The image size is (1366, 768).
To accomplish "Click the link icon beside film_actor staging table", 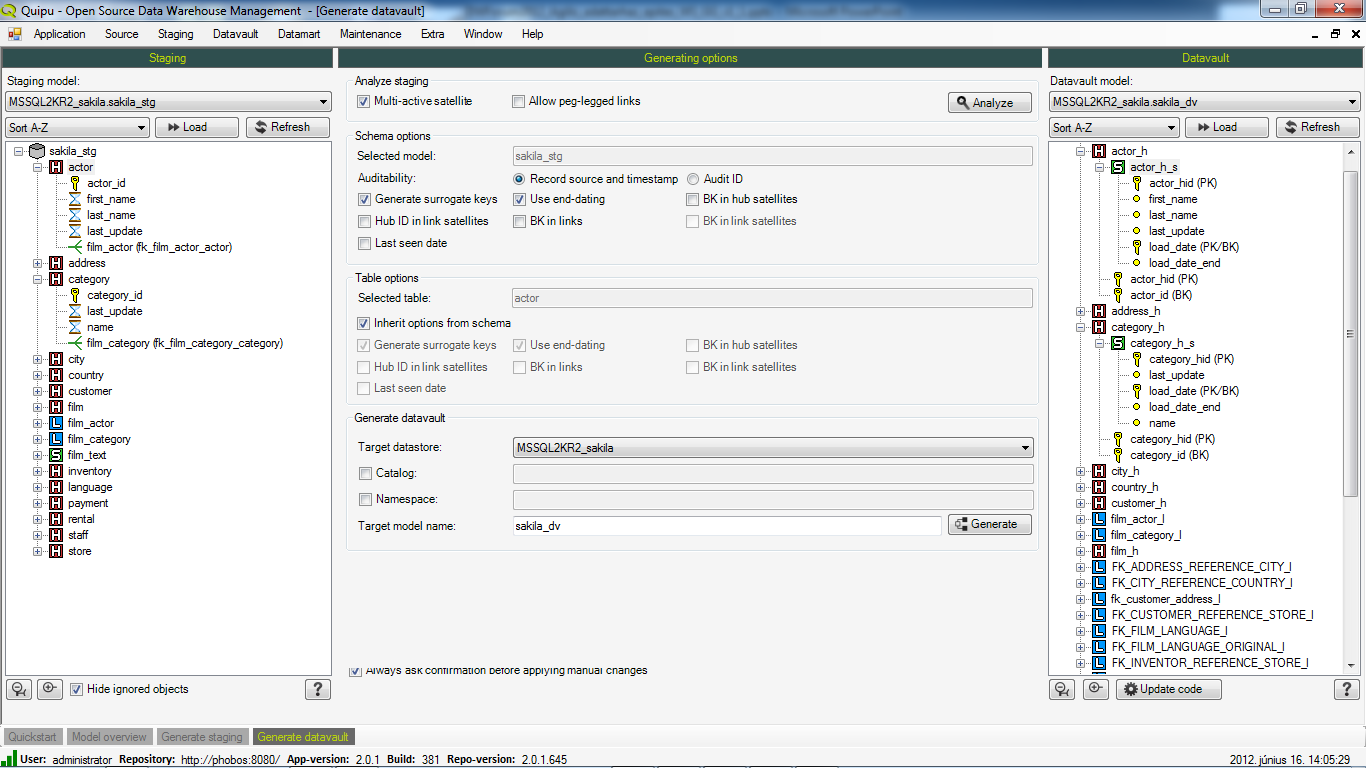I will (x=56, y=423).
